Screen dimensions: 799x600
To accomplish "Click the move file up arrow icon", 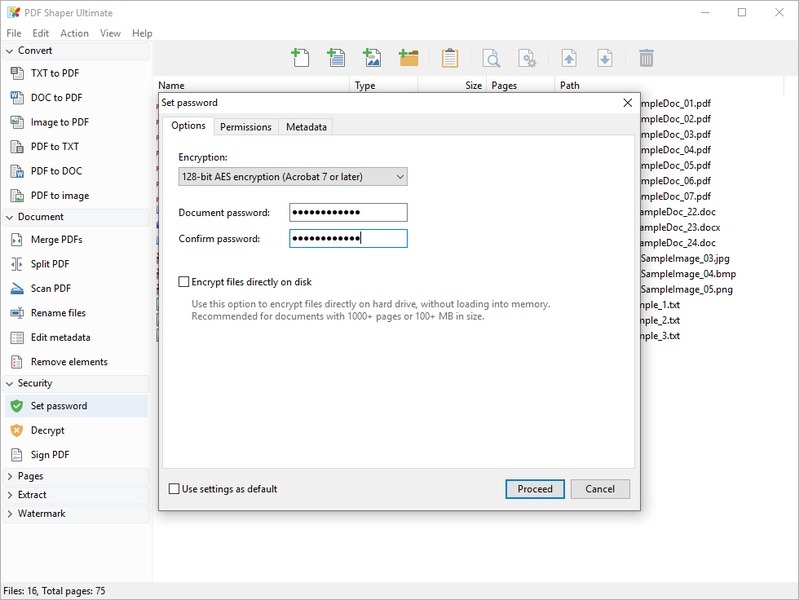I will click(x=568, y=58).
